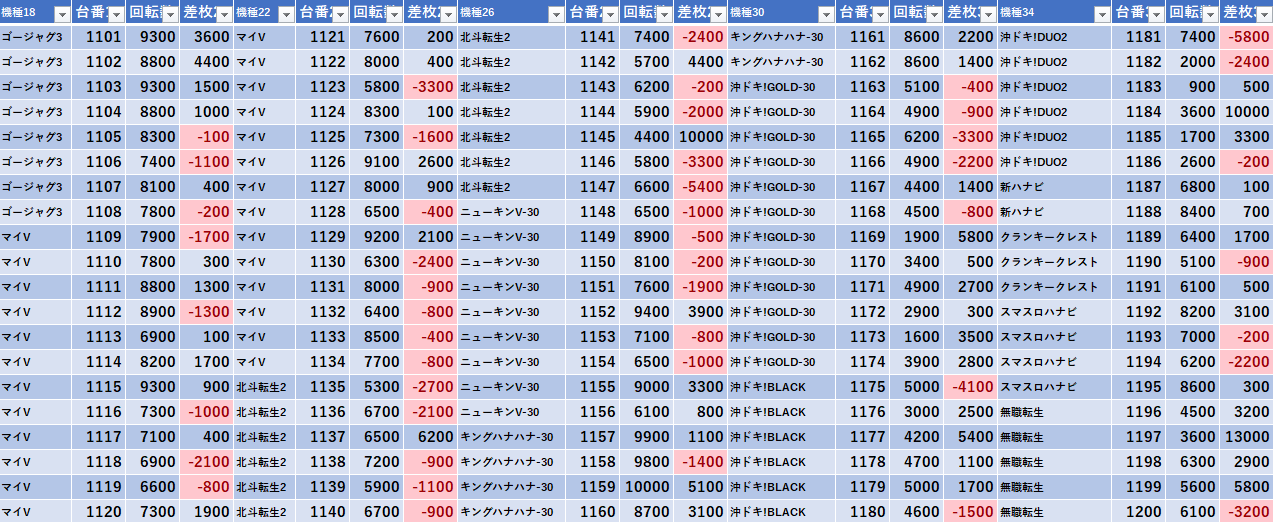Click 差枚 value 10000 in row 1184
Viewport: 1274px width, 522px height.
click(1246, 112)
